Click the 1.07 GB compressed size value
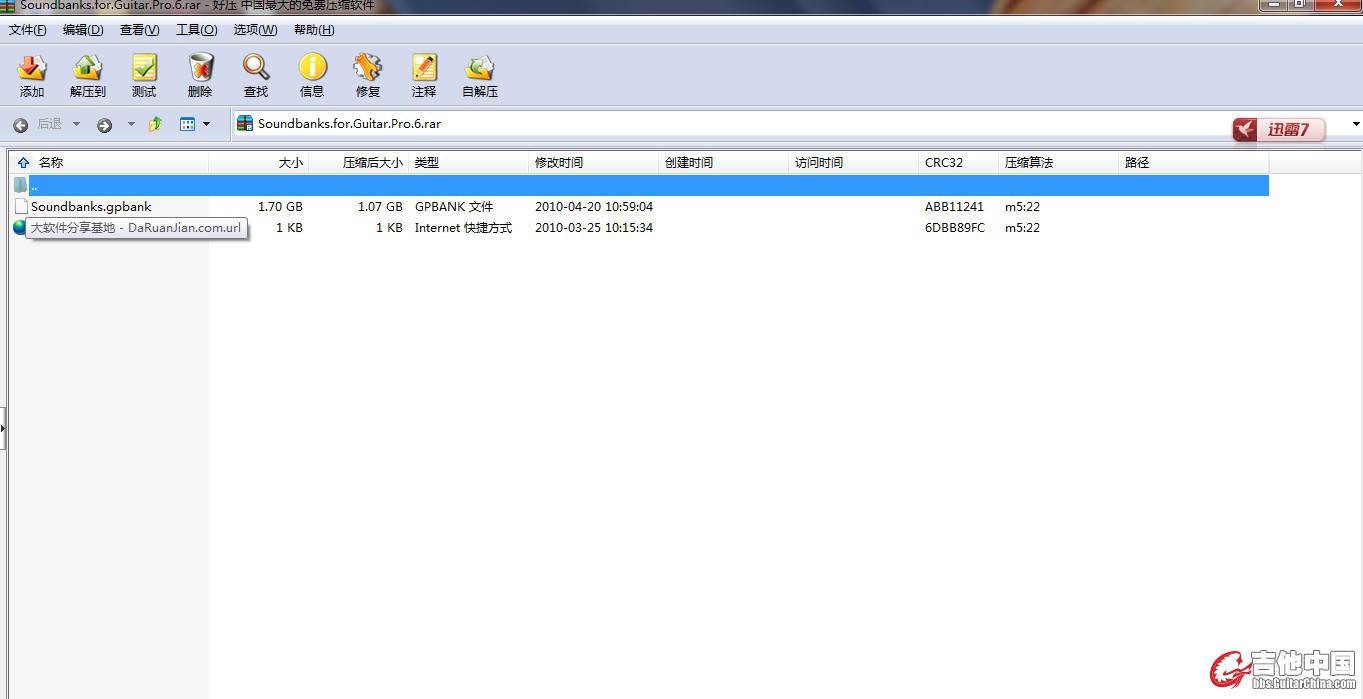1363x699 pixels. point(380,207)
